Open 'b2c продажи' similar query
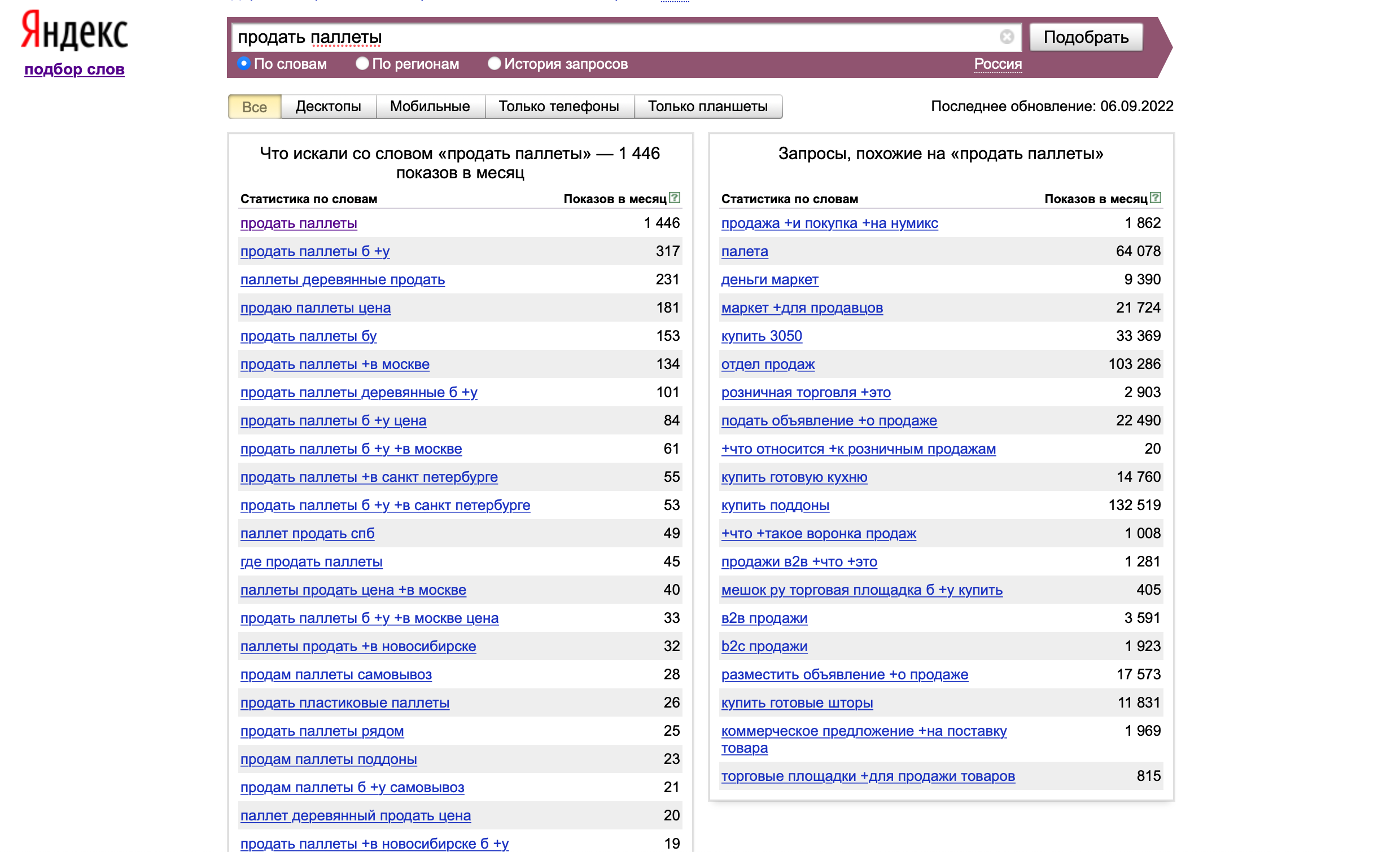 point(764,647)
